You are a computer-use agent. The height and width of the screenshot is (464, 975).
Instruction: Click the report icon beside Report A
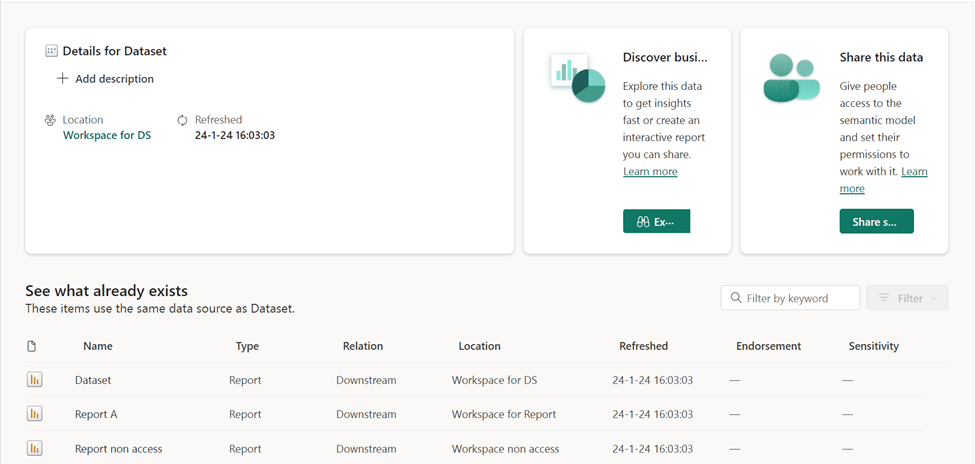click(35, 414)
